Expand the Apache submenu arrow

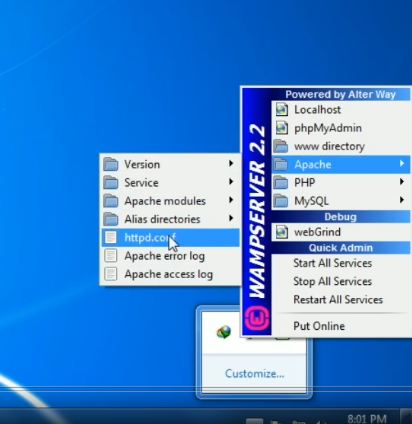tap(402, 163)
